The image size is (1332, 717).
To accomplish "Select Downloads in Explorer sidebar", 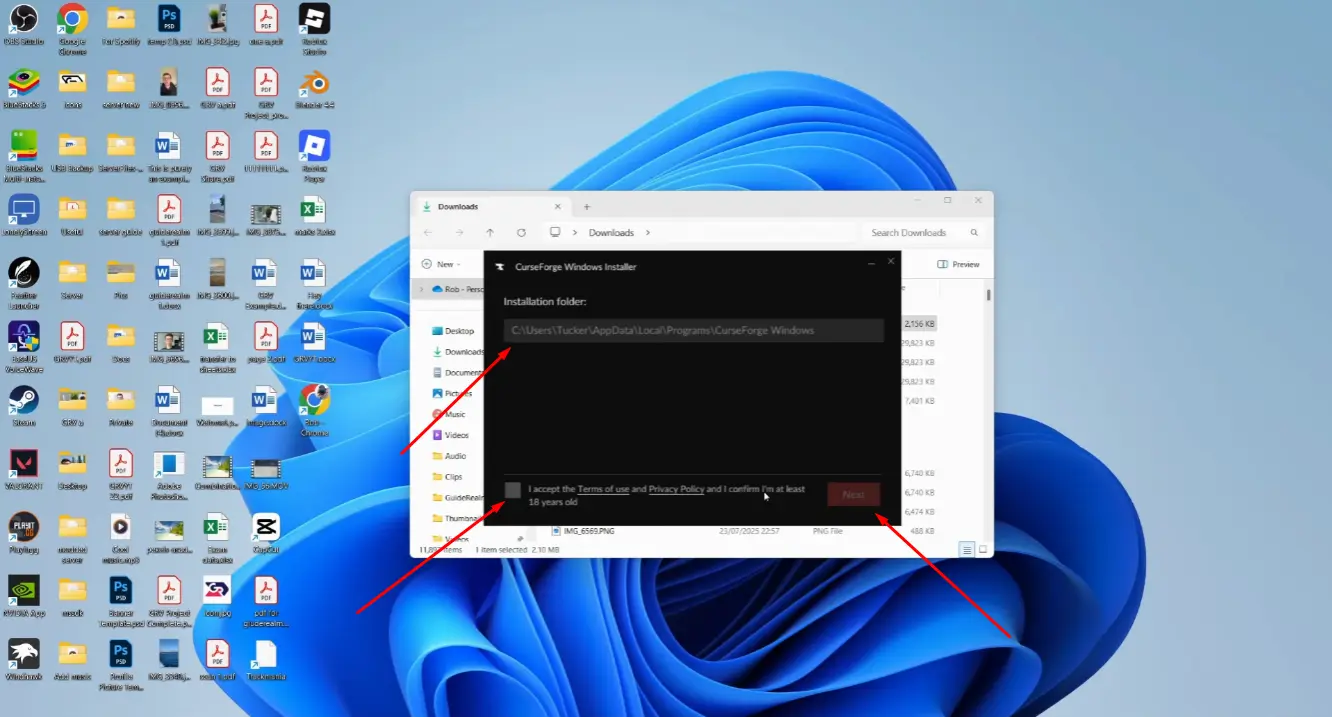I will 458,352.
